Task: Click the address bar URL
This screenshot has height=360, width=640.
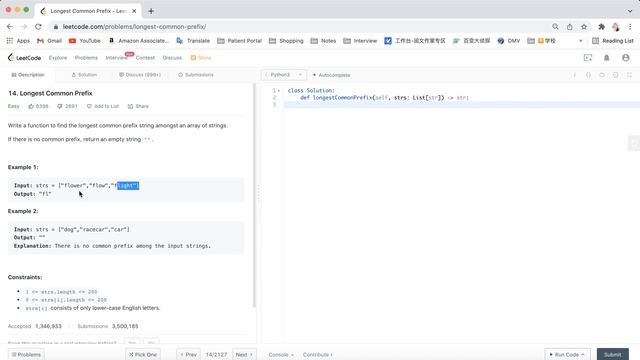Action: [134, 27]
